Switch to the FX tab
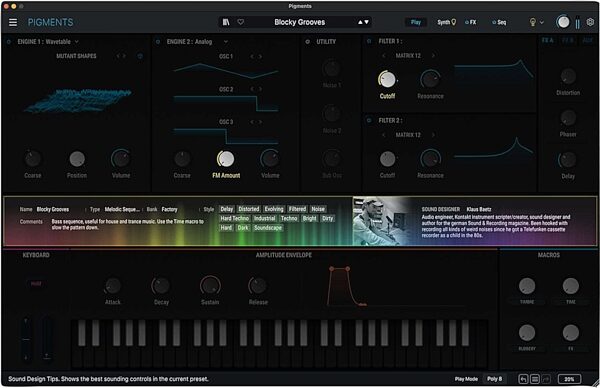Screen dimensions: 600x388 pos(473,22)
